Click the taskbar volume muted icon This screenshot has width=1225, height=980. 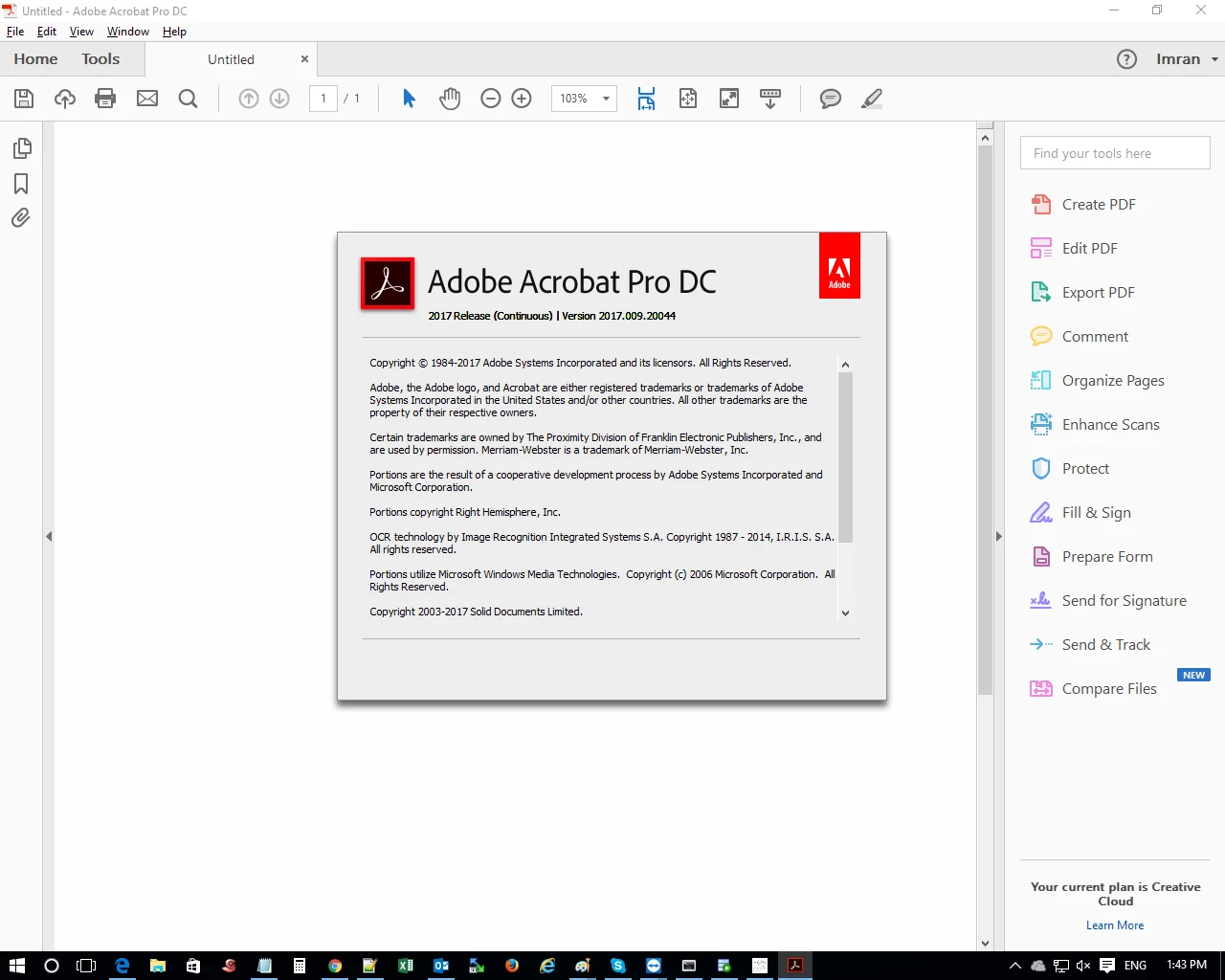[x=1083, y=966]
